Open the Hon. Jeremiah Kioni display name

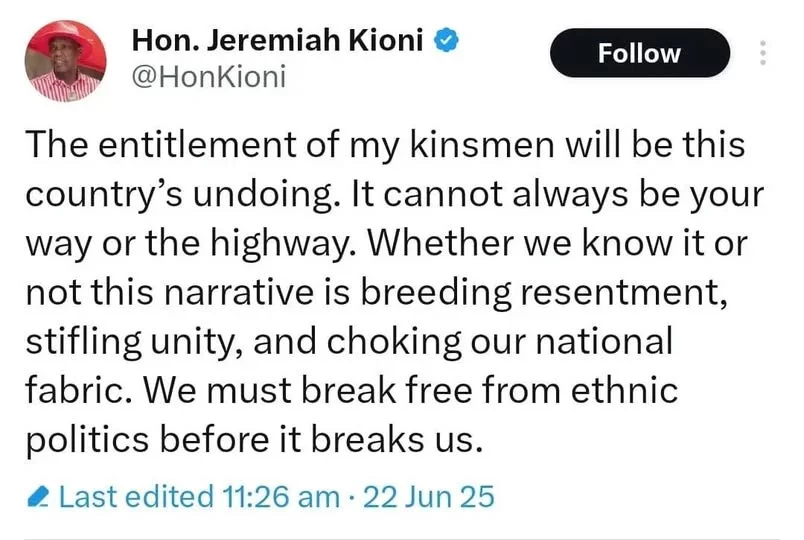pos(277,41)
